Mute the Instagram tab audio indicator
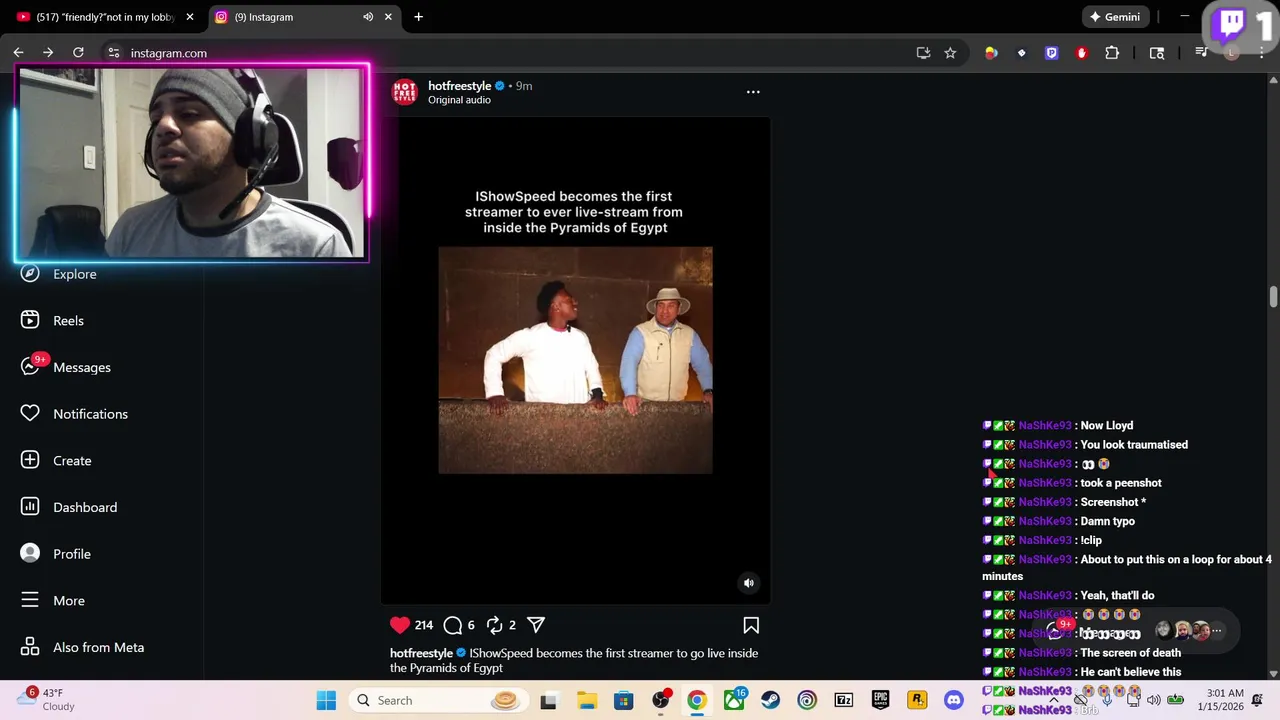 tap(368, 17)
